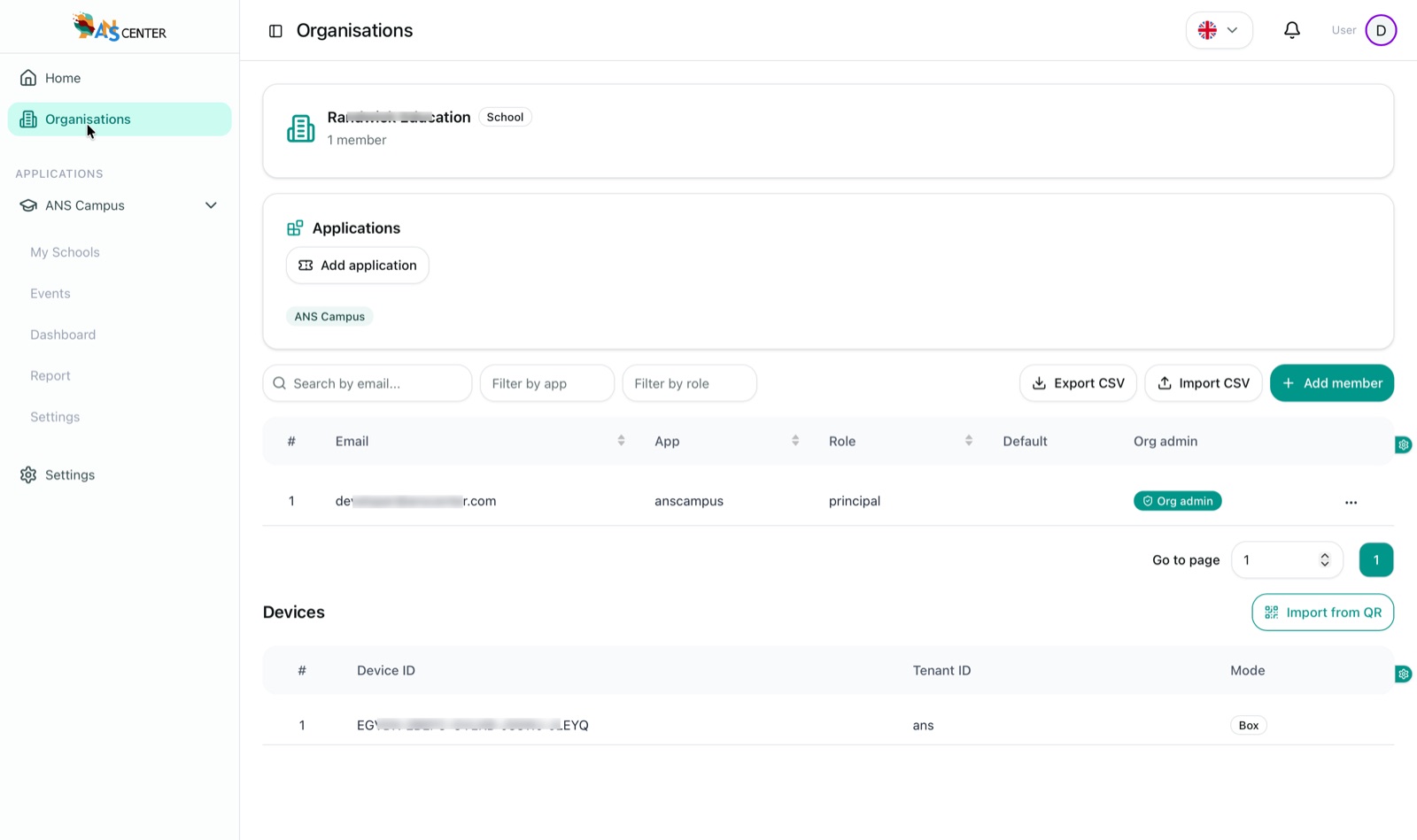Open the notifications bell
The image size is (1417, 840).
point(1292,30)
